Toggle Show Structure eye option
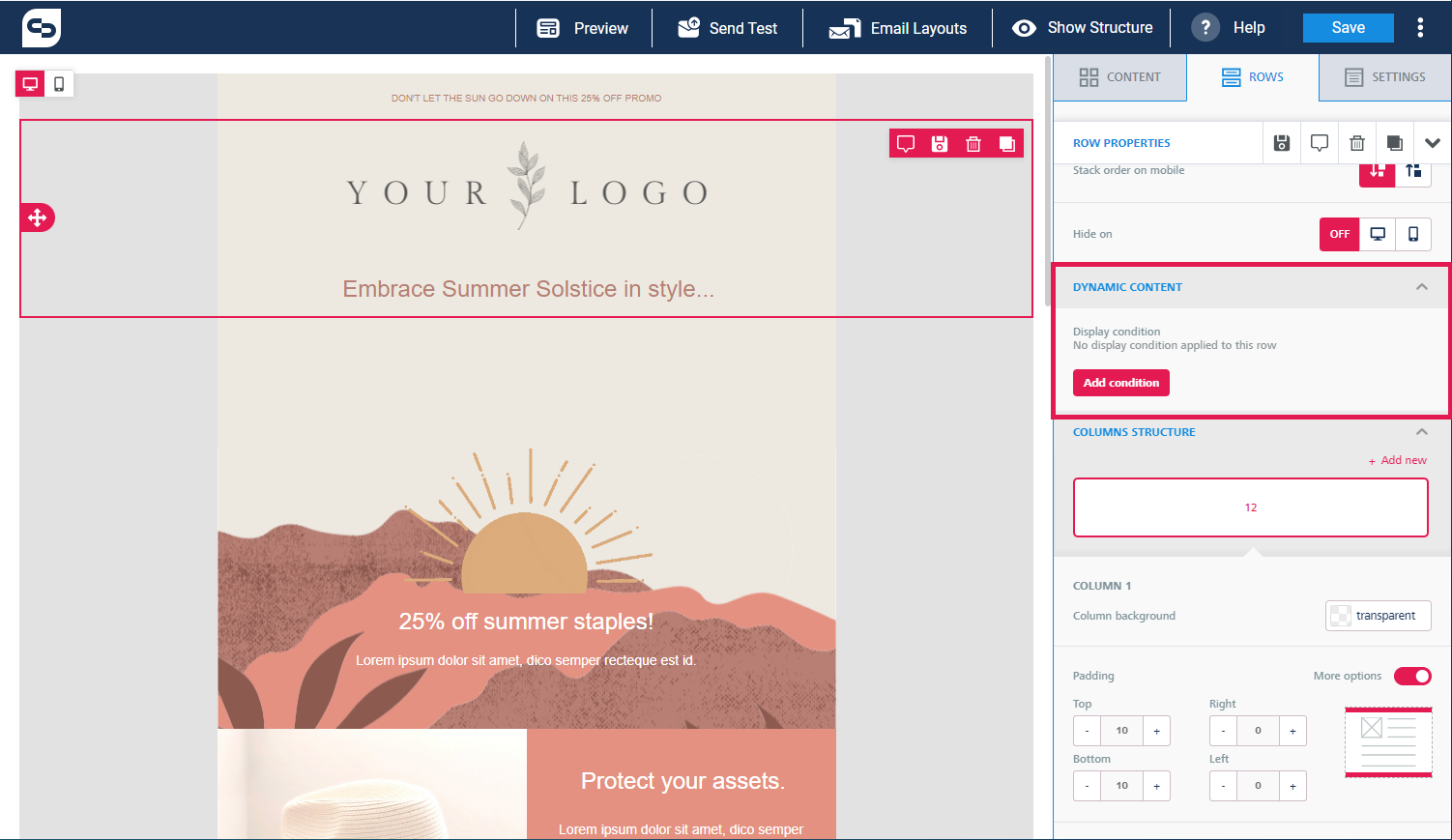This screenshot has height=840, width=1452. pos(1082,28)
